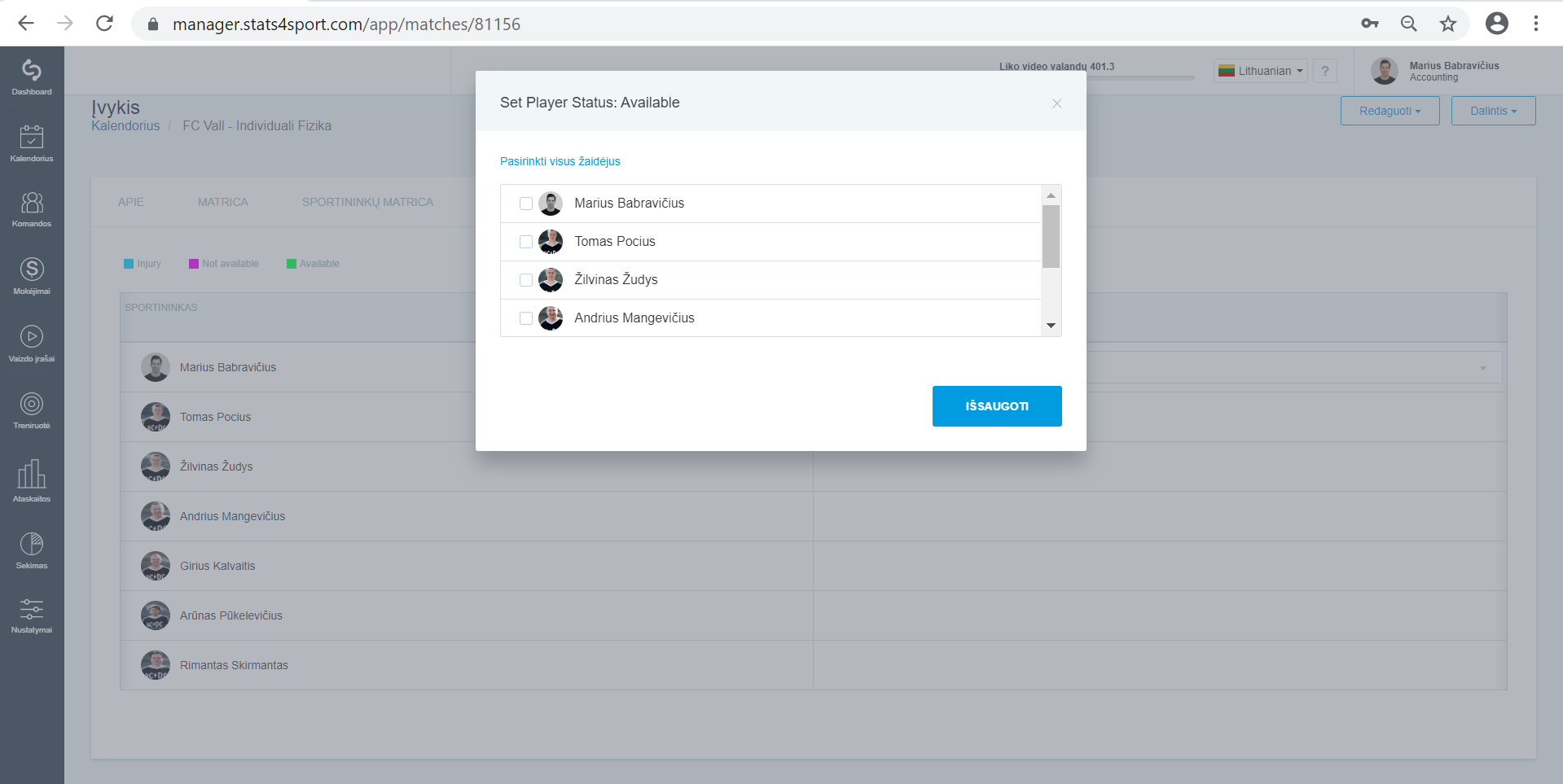
Task: Click the IŠSAUGOTI save button
Action: (997, 406)
